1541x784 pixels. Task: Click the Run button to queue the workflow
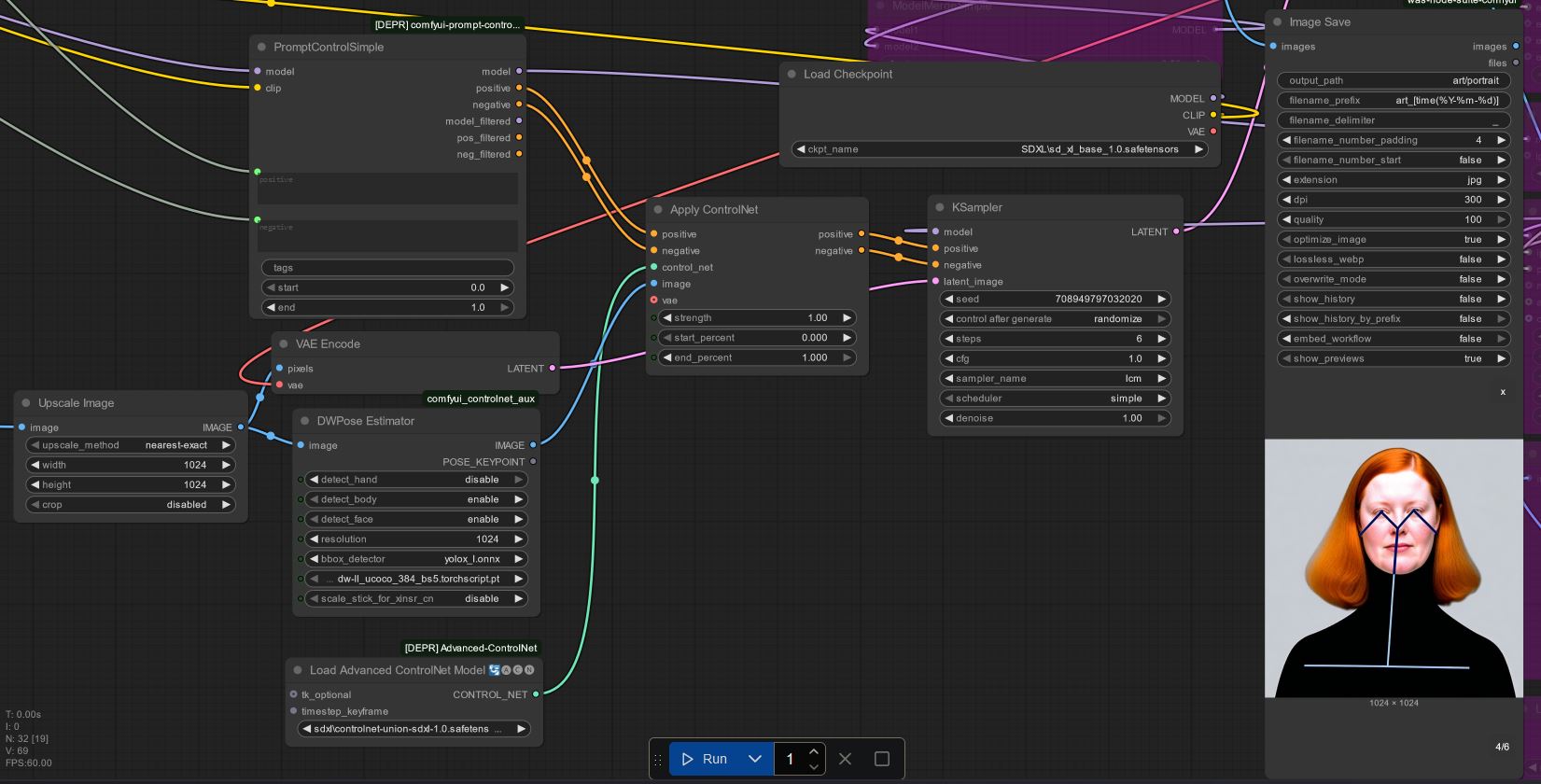click(705, 759)
